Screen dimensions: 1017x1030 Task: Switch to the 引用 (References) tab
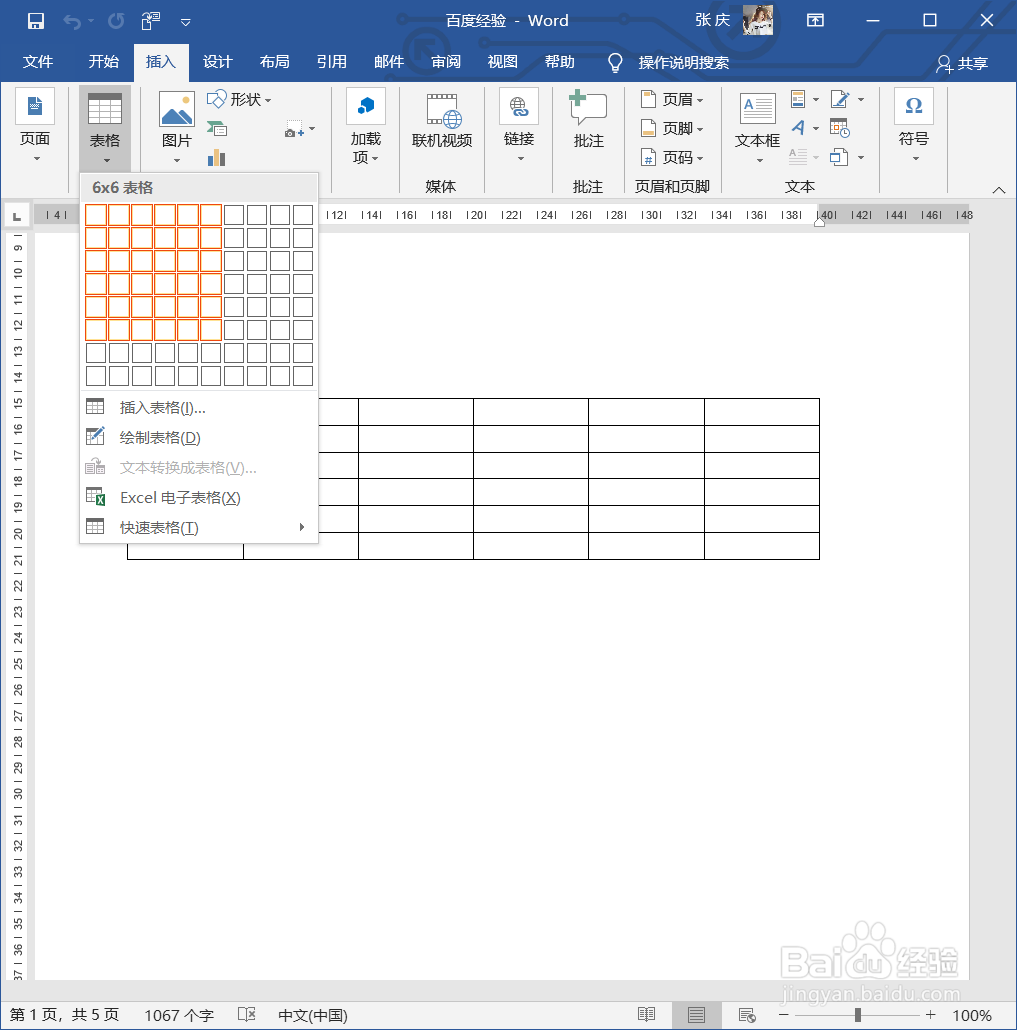pyautogui.click(x=332, y=62)
